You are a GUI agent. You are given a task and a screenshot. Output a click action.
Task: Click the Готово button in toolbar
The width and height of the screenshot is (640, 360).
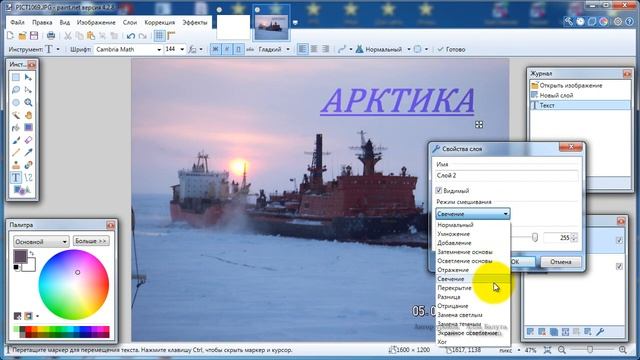pyautogui.click(x=451, y=49)
